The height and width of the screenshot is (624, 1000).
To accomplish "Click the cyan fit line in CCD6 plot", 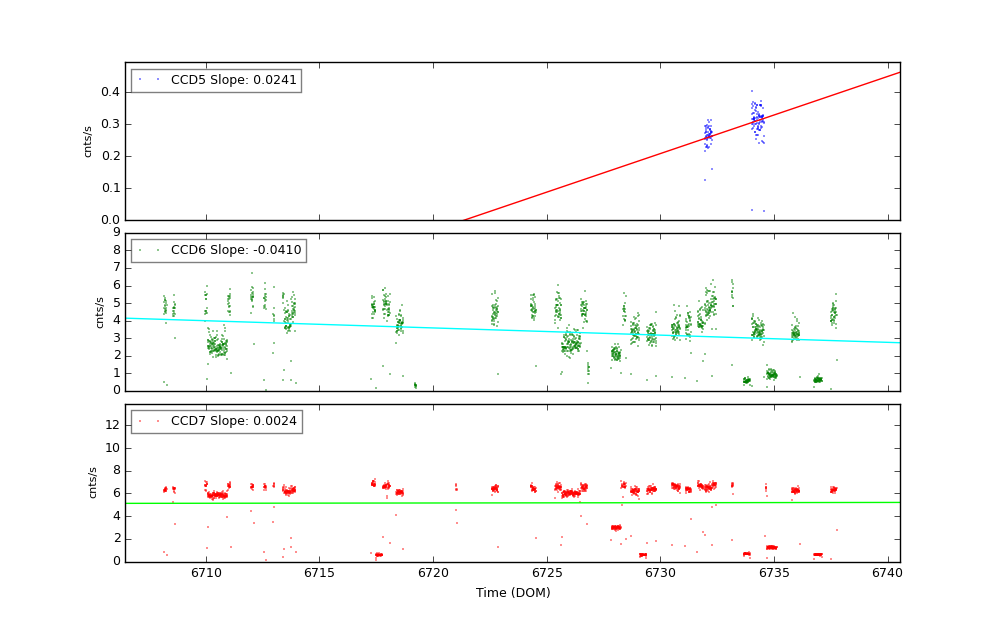I will pos(513,331).
